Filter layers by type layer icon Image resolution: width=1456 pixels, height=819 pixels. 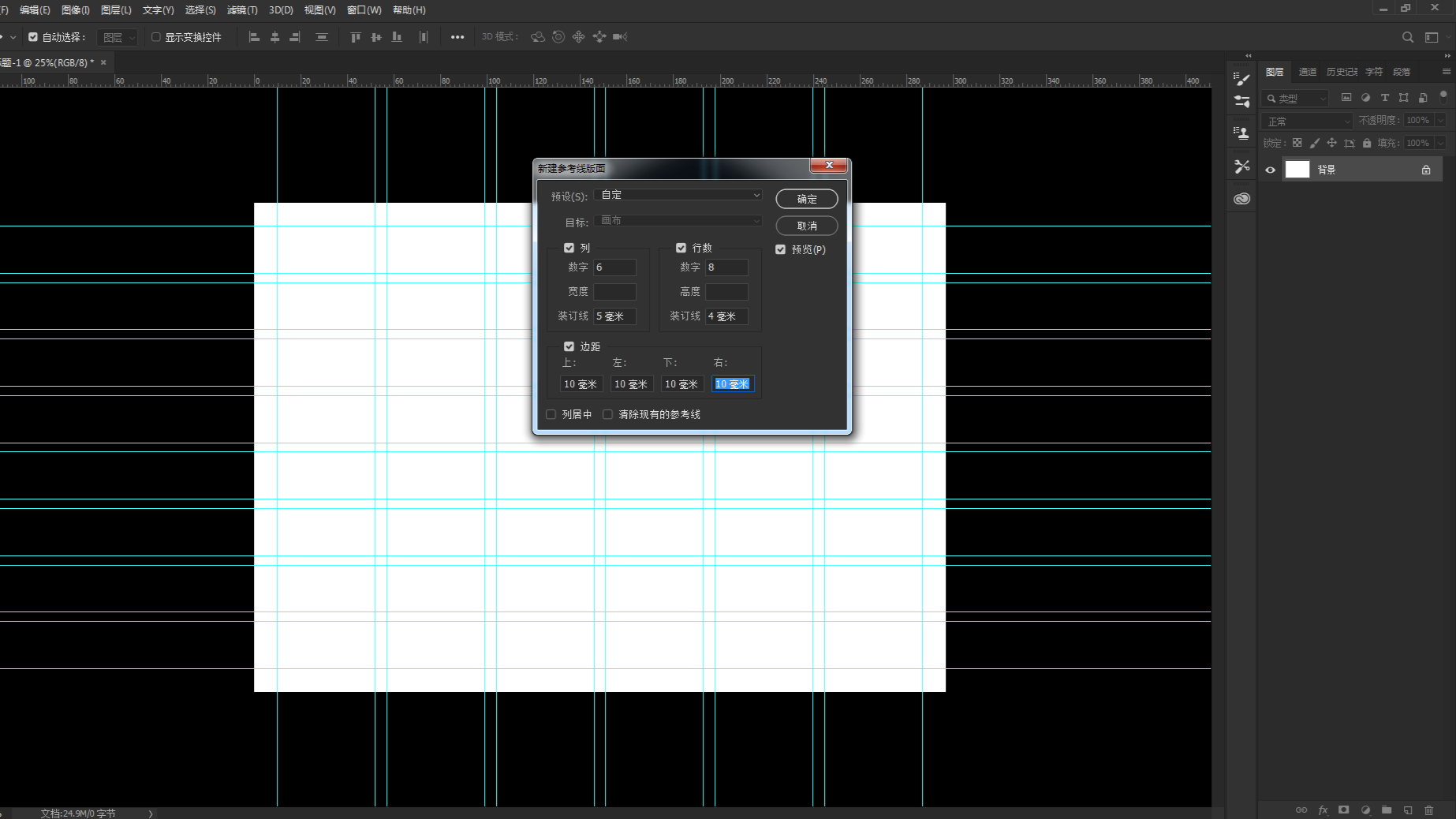1384,98
